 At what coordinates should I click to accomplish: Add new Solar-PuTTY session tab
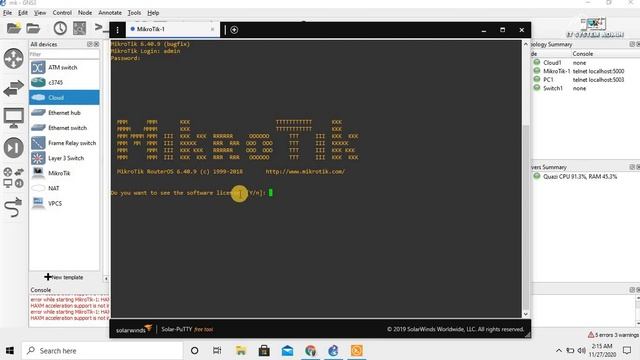coord(234,30)
